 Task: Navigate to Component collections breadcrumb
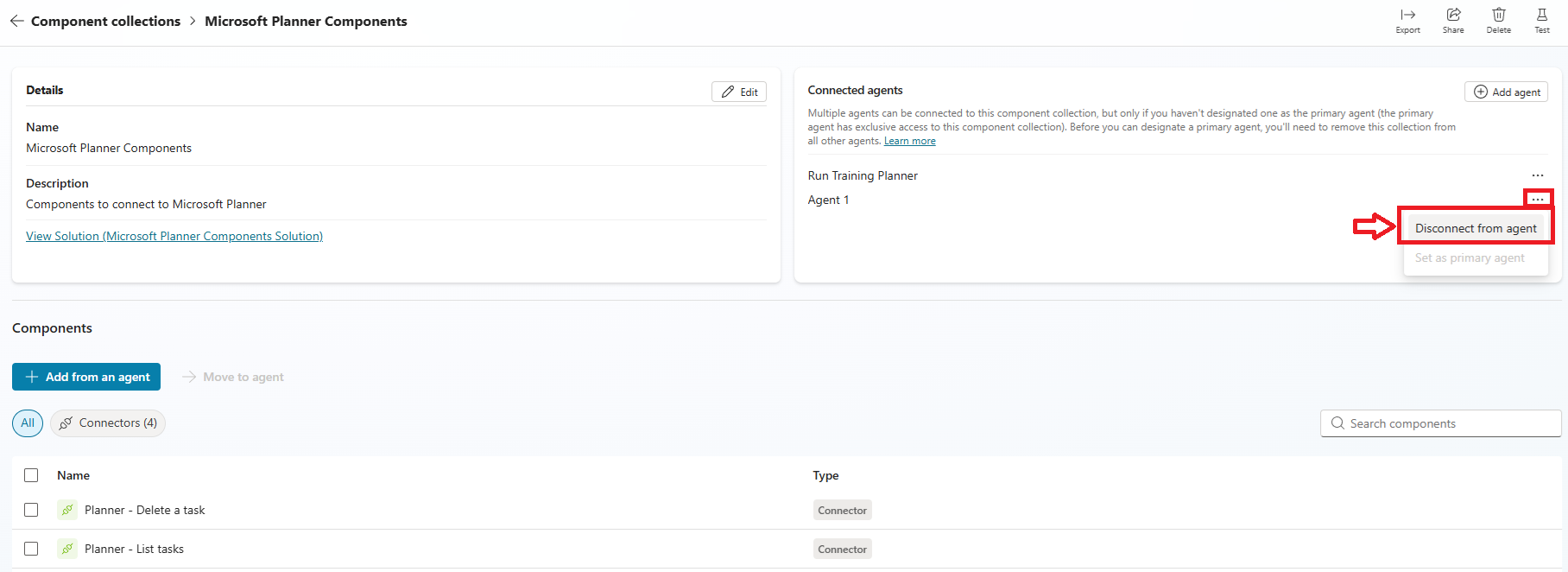tap(105, 21)
